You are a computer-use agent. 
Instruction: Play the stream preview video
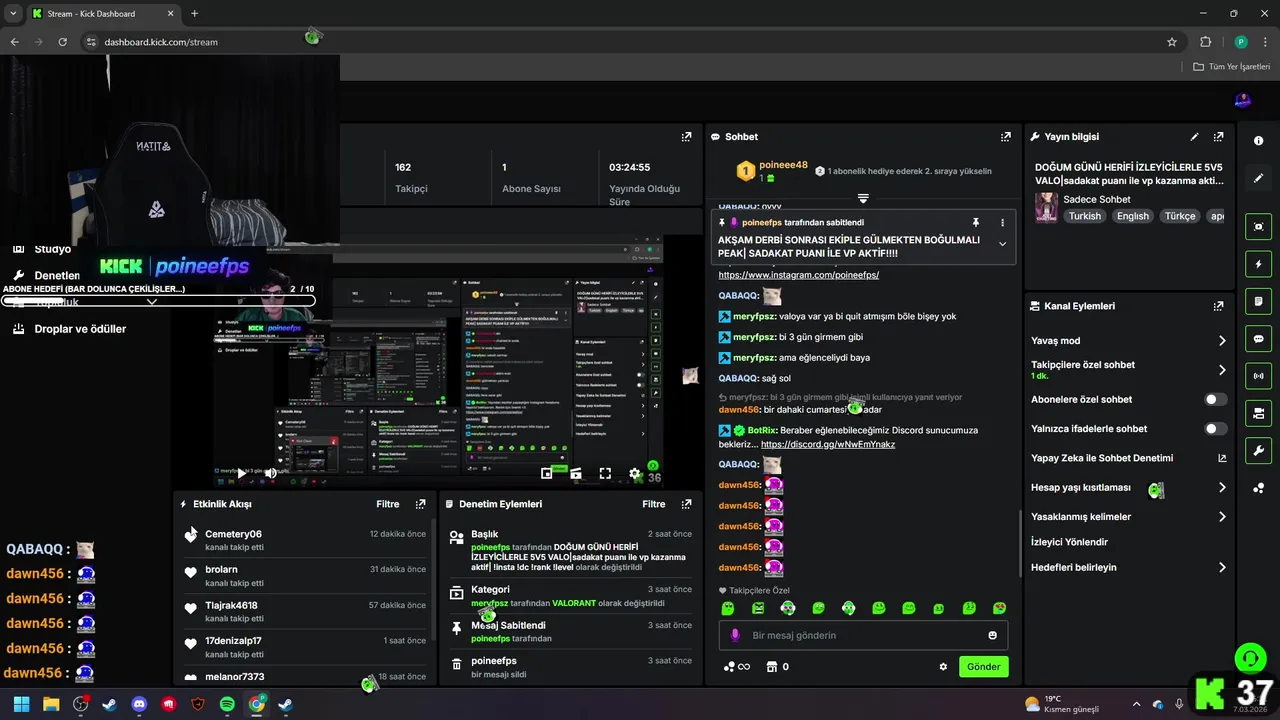[x=240, y=473]
